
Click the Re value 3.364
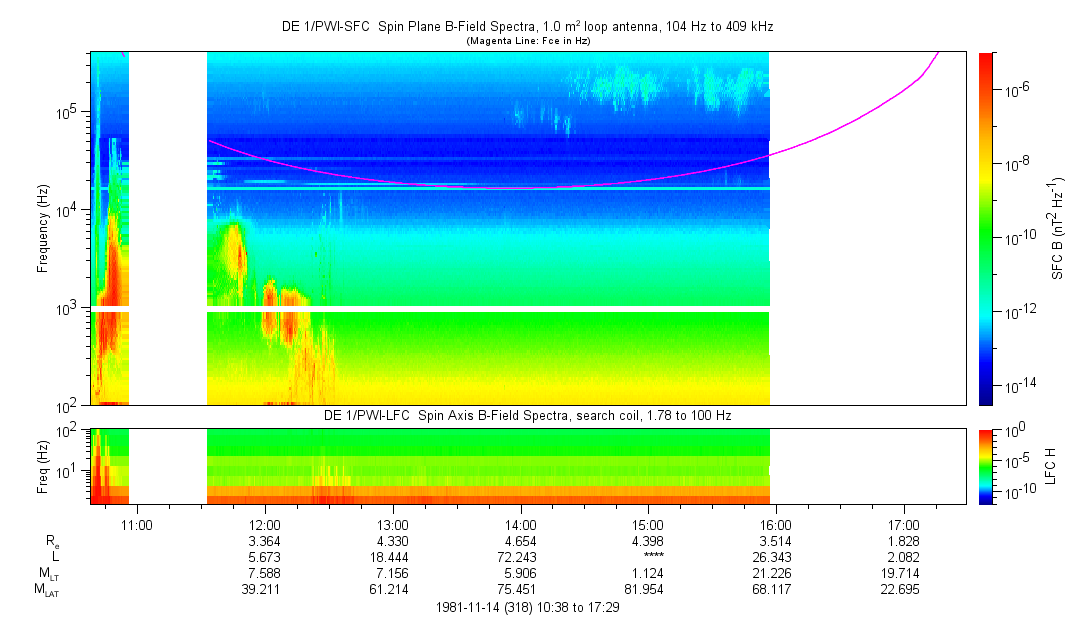(x=264, y=540)
